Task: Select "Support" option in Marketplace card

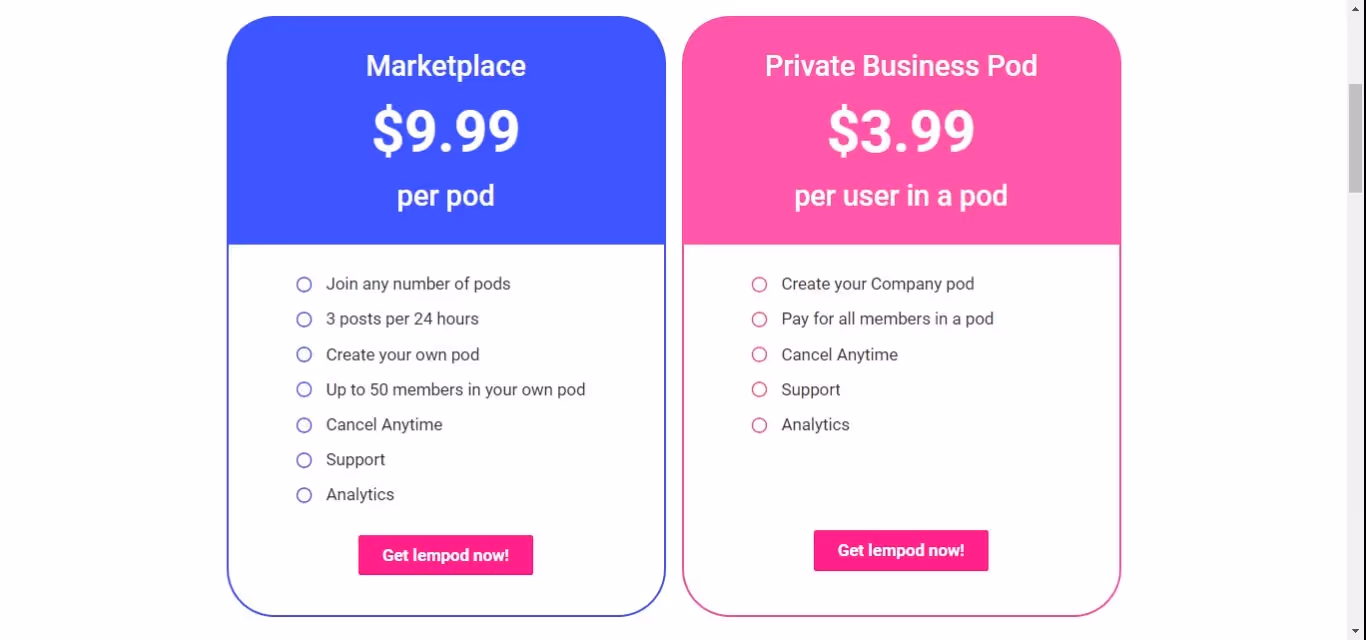Action: pos(304,459)
